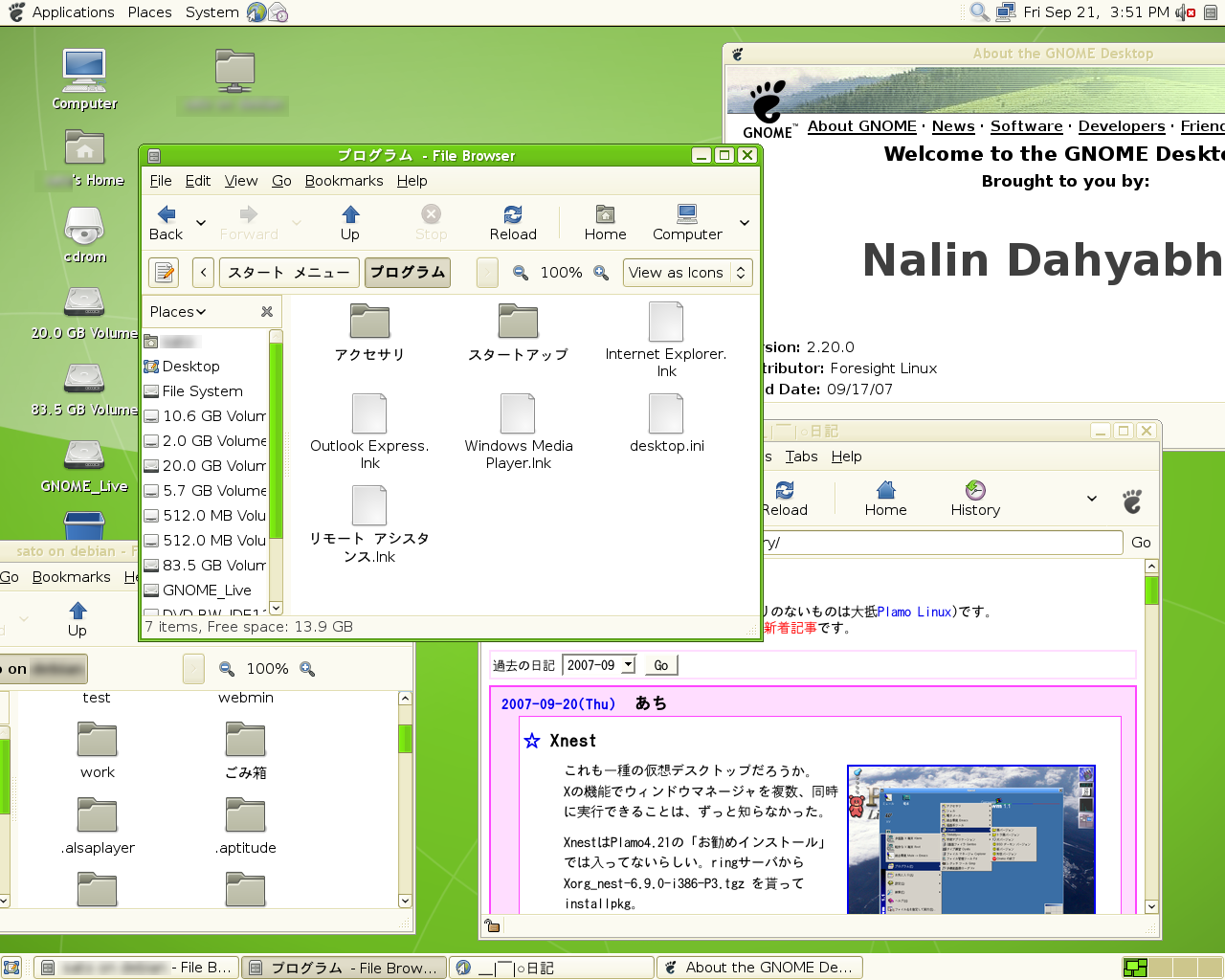This screenshot has height=980, width=1225.
Task: Close the Places side pane
Action: tap(267, 312)
